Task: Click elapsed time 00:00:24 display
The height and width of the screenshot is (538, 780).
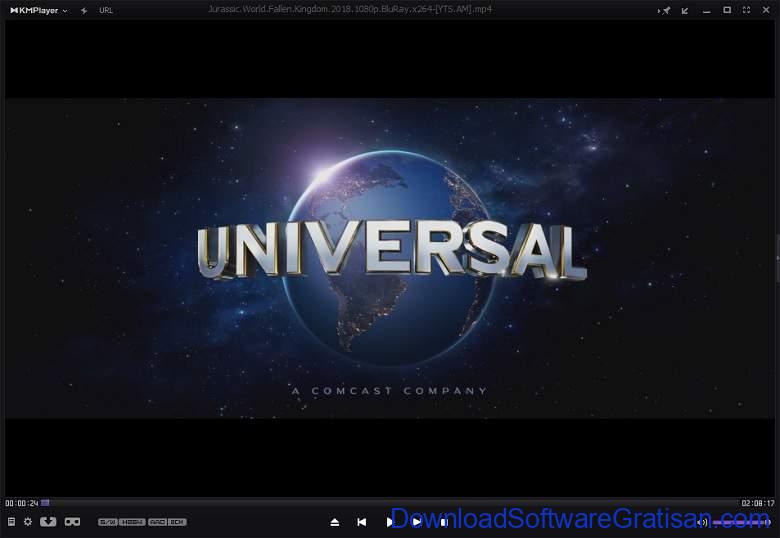Action: click(21, 503)
